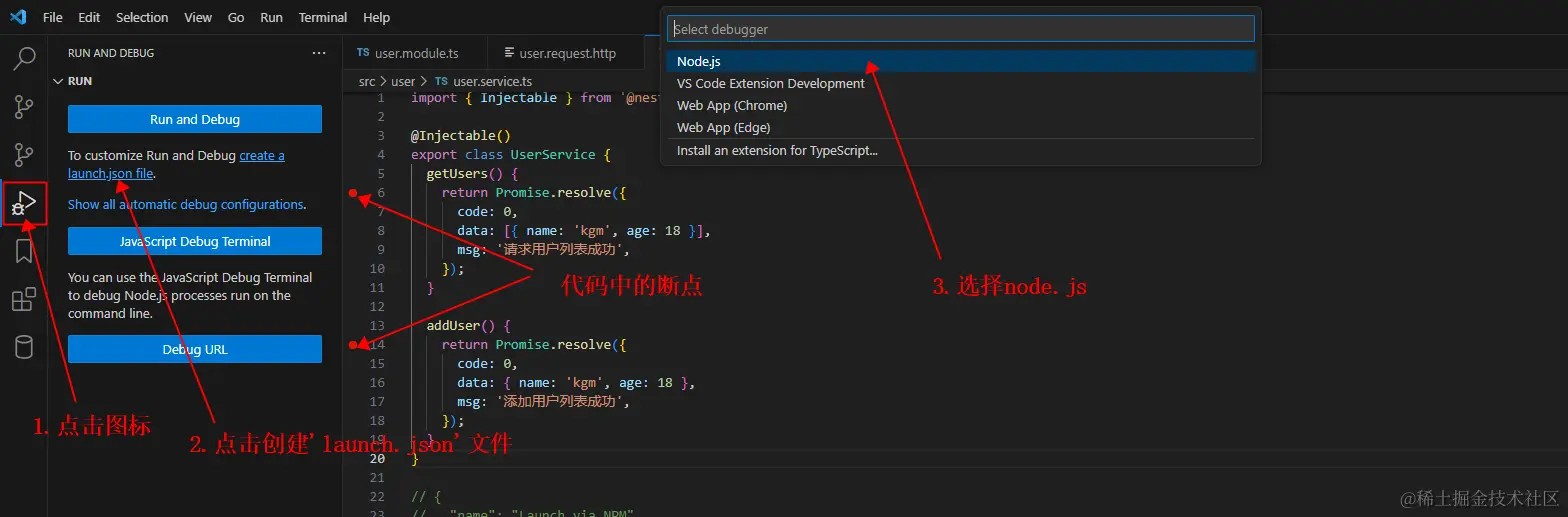
Task: Open the Search view in activity bar
Action: pyautogui.click(x=24, y=58)
